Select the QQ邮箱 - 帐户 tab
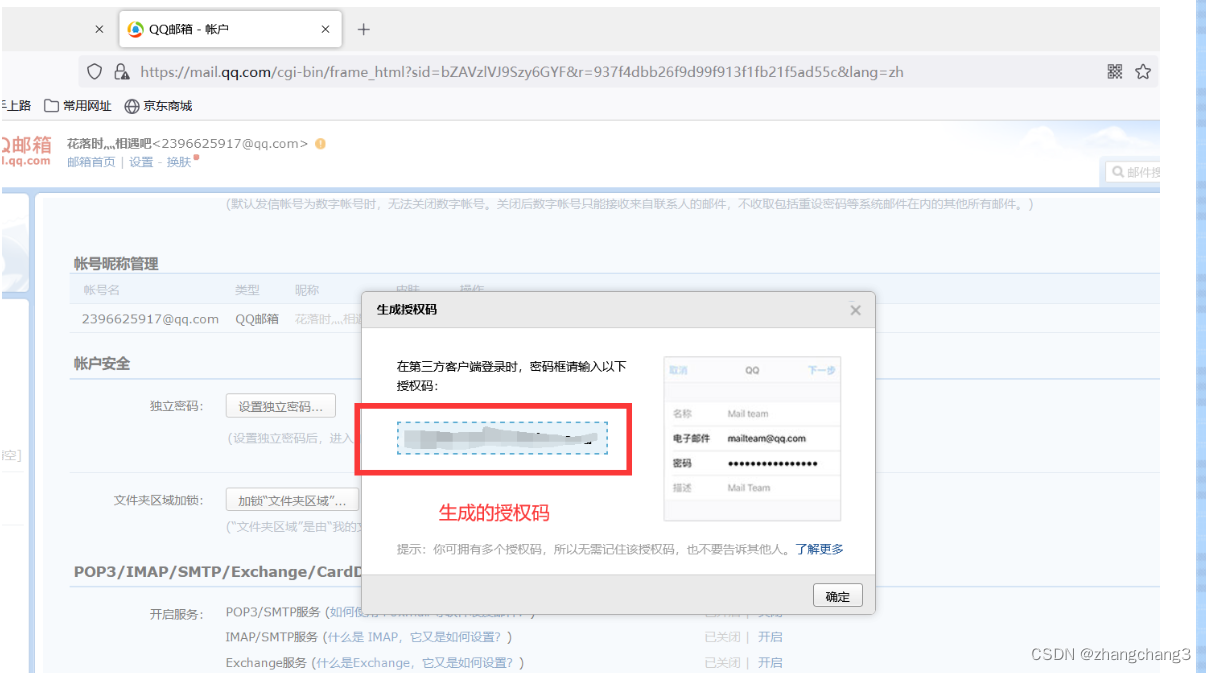Screen dimensions: 1206x673 230,30
